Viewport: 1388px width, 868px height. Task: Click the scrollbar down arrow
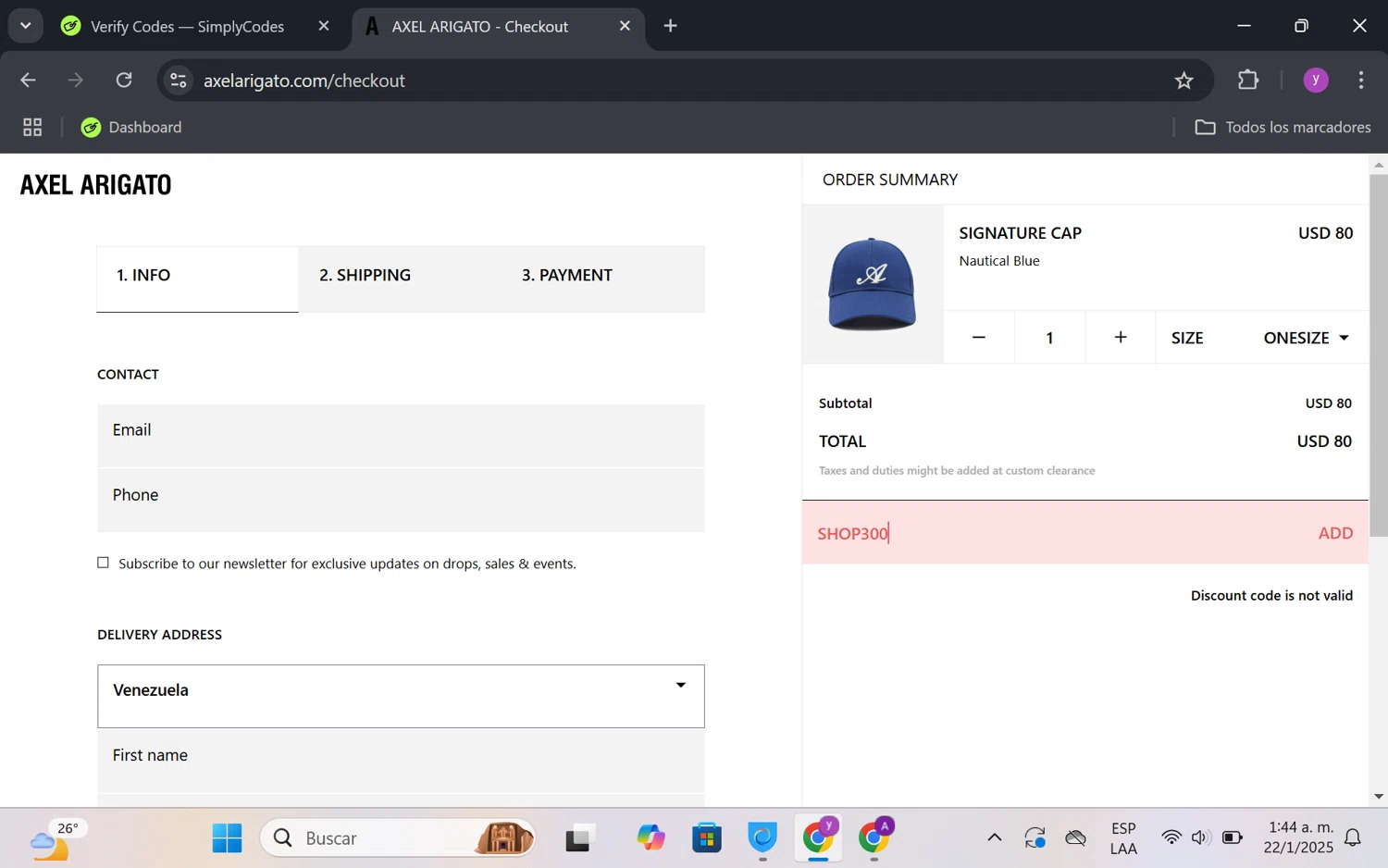click(1379, 796)
